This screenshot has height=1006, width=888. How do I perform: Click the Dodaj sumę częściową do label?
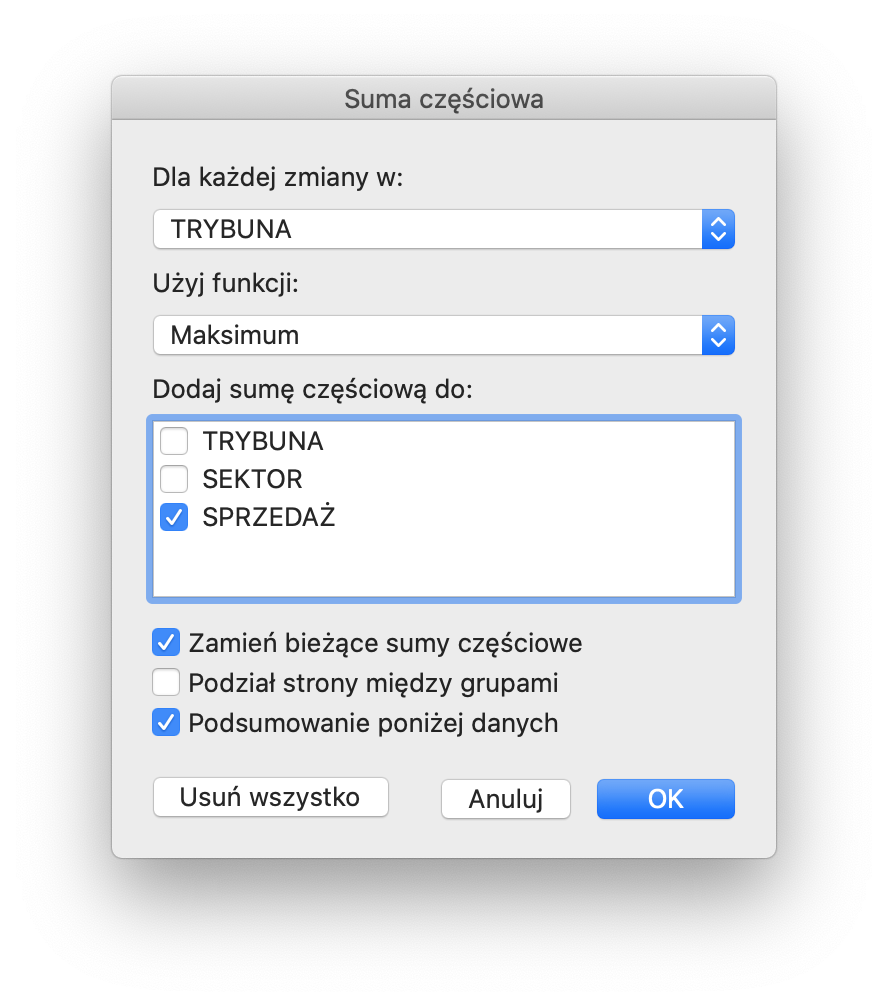pos(312,389)
